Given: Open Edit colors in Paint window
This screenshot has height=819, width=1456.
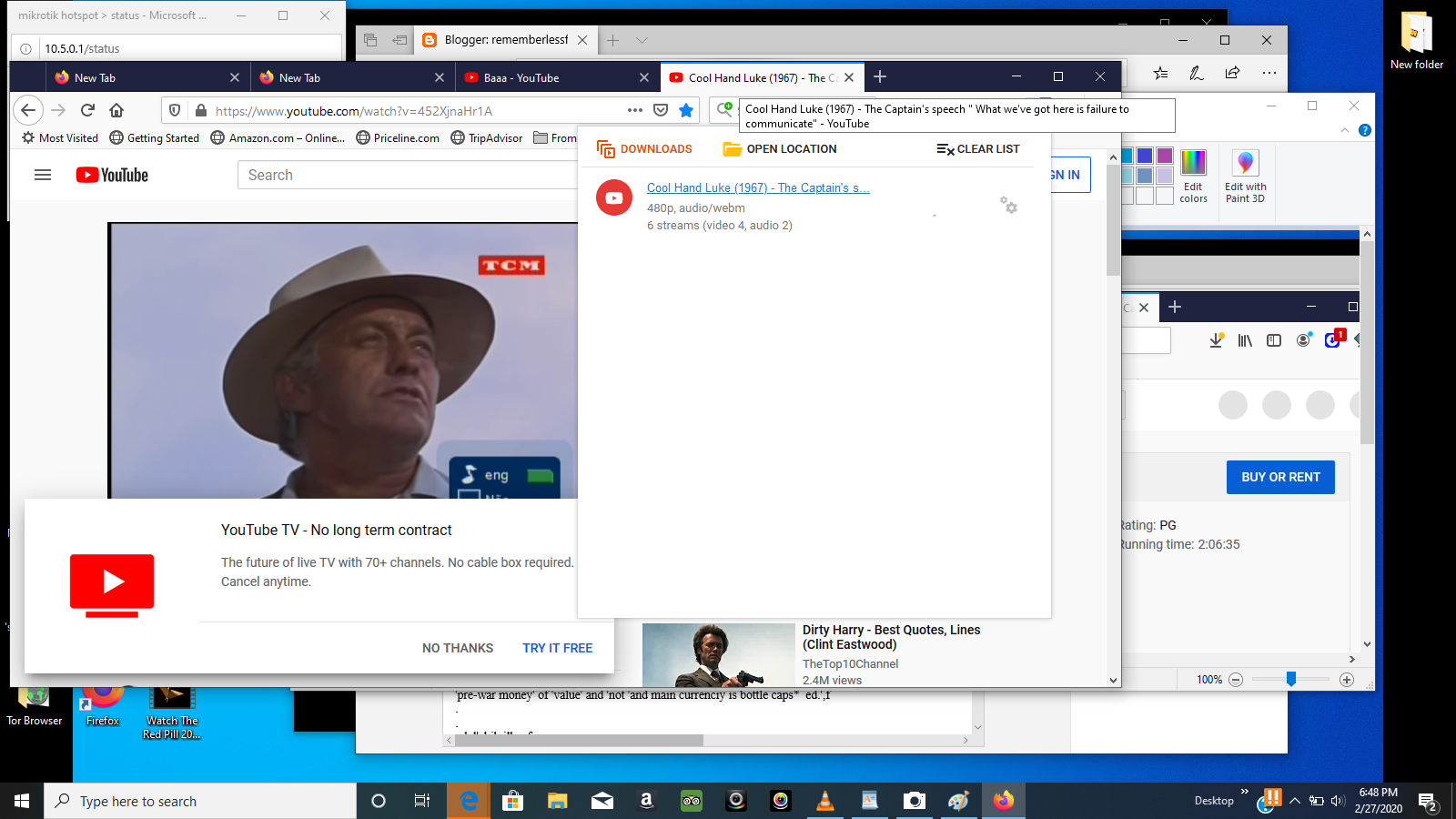Looking at the screenshot, I should (x=1193, y=177).
